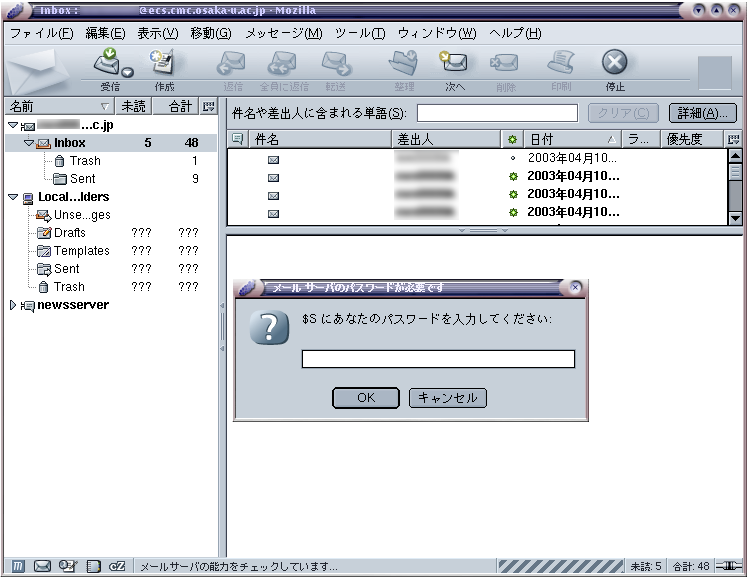
Task: Open the メッセージ(M) menu
Action: point(283,33)
